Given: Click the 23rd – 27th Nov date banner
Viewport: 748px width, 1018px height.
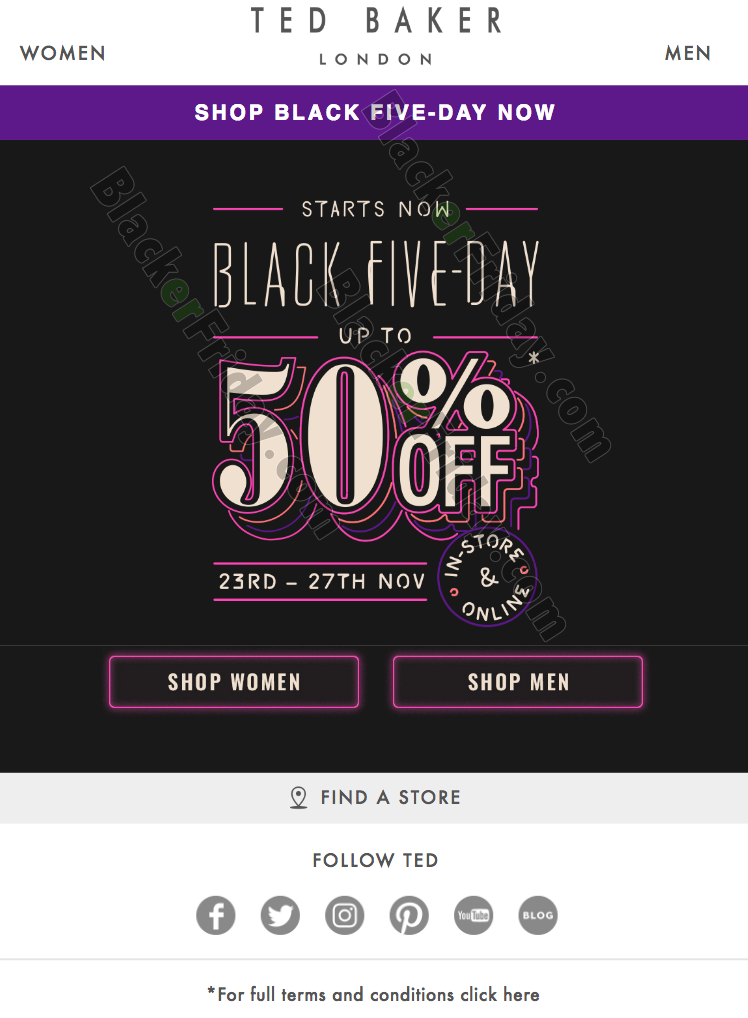Looking at the screenshot, I should 321,581.
